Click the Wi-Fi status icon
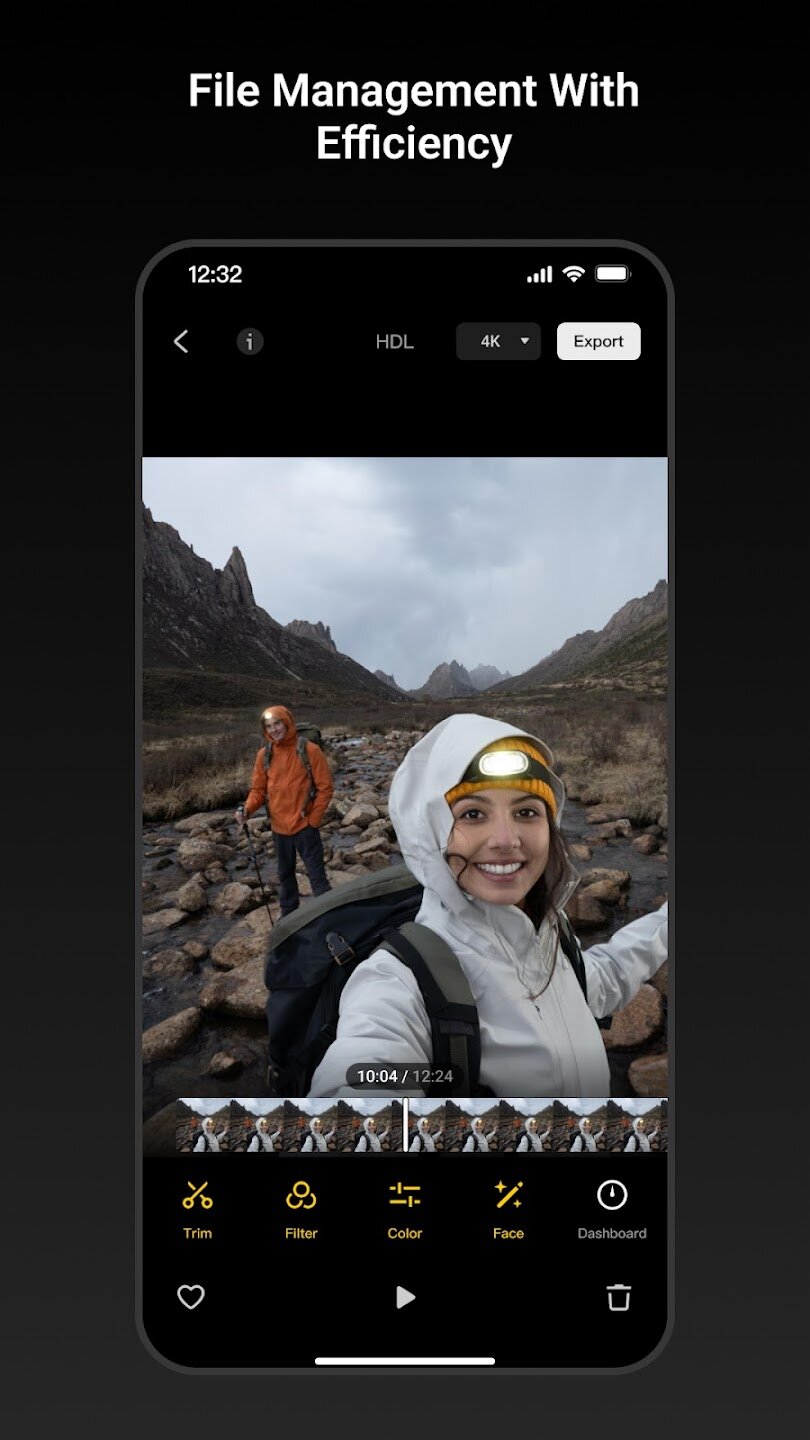This screenshot has width=810, height=1440. (574, 274)
